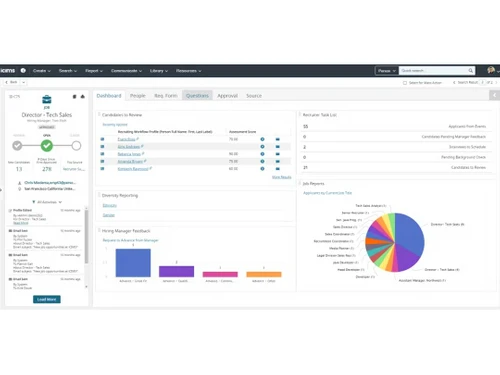Click the 'Request to Advance from Manager' link
Image resolution: width=500 pixels, height=375 pixels.
pyautogui.click(x=130, y=240)
